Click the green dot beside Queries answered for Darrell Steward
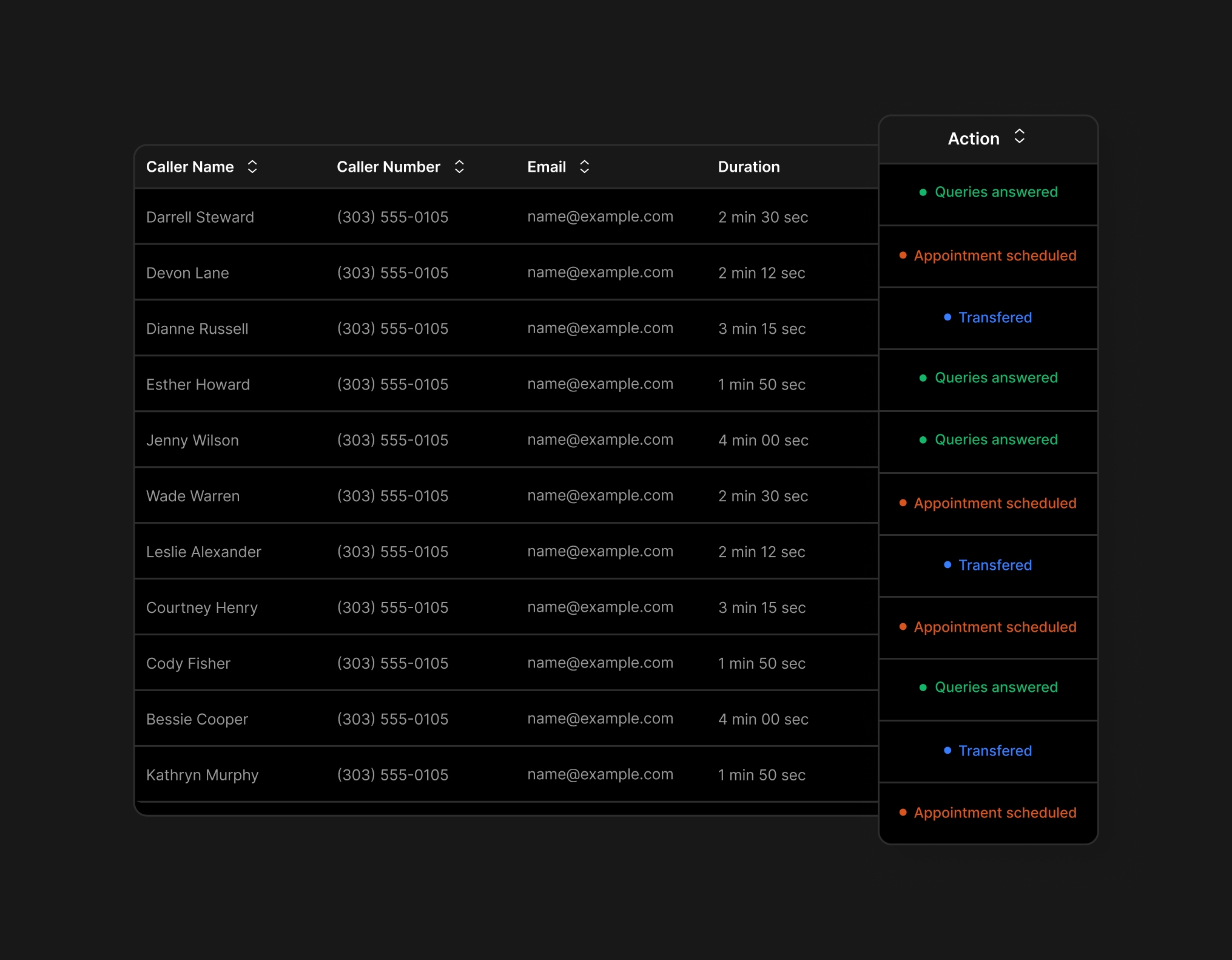1232x960 pixels. 922,192
